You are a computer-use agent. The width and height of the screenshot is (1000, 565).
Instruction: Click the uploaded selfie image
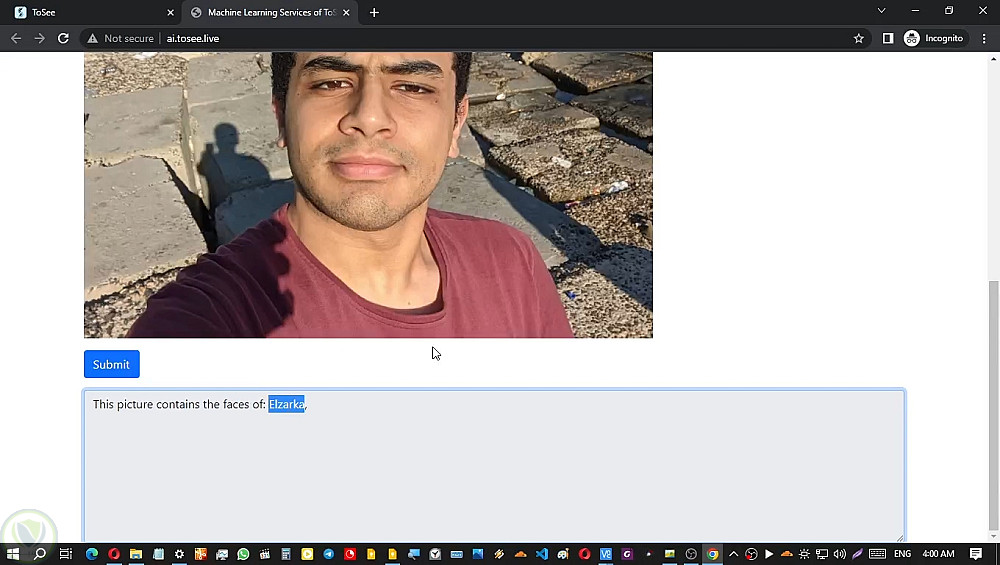point(369,194)
